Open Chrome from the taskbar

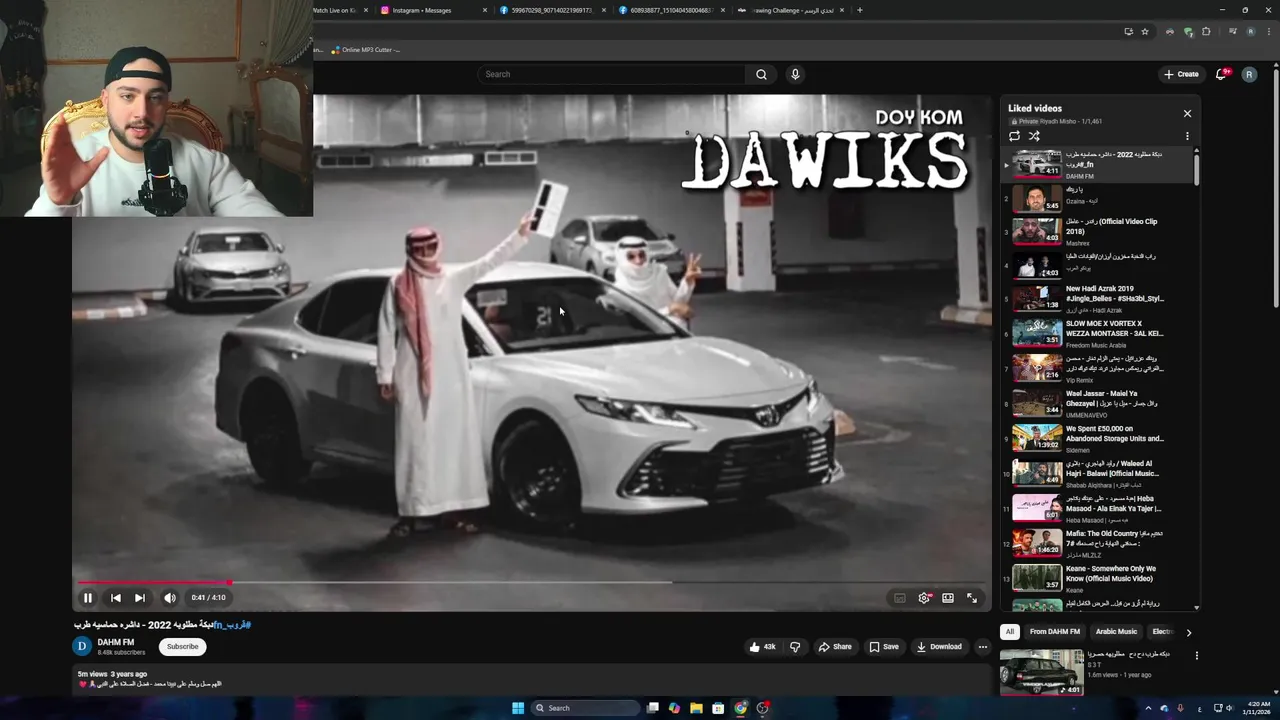[740, 708]
